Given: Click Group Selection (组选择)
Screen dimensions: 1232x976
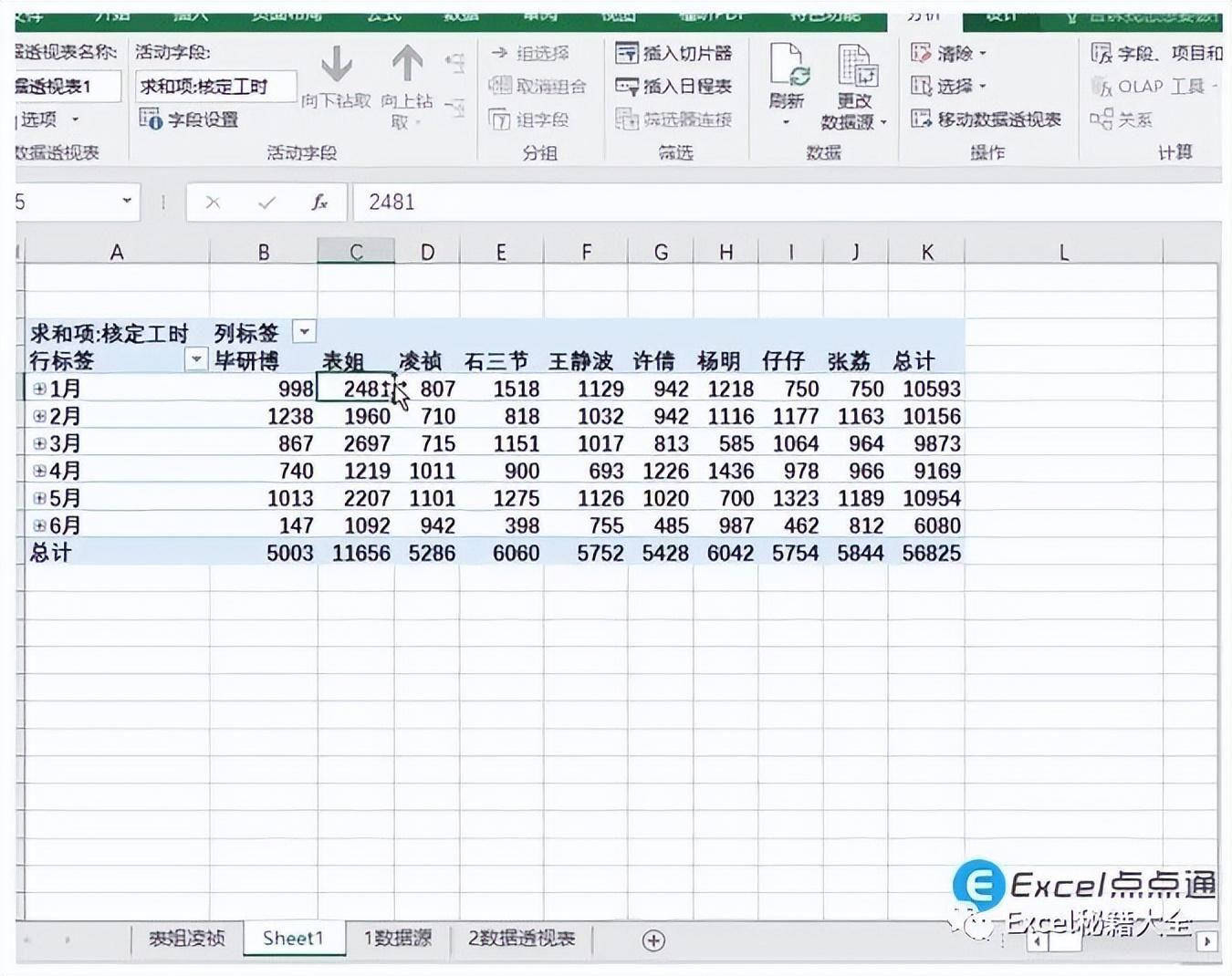Looking at the screenshot, I should [530, 53].
